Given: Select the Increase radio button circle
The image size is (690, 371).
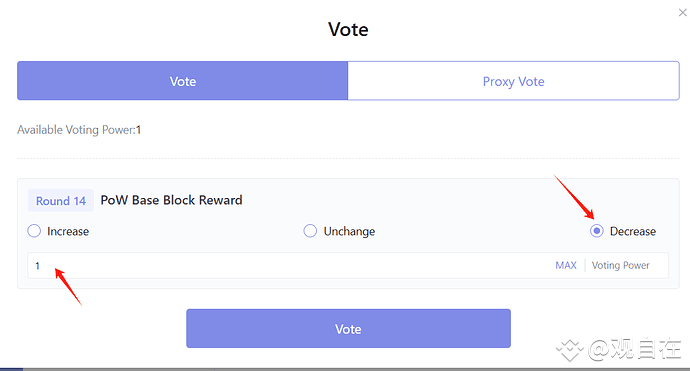Looking at the screenshot, I should pos(34,231).
